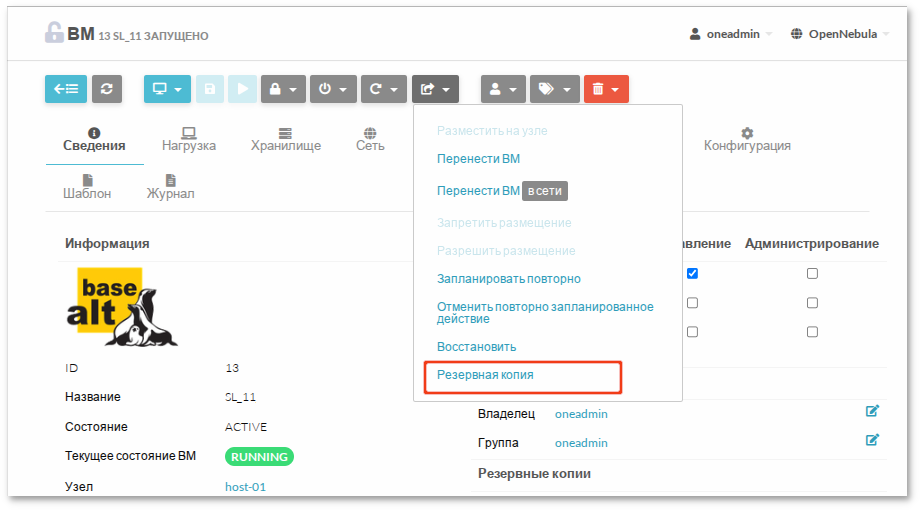Open the oneadmin user menu
The width and height of the screenshot is (920, 510).
[730, 34]
